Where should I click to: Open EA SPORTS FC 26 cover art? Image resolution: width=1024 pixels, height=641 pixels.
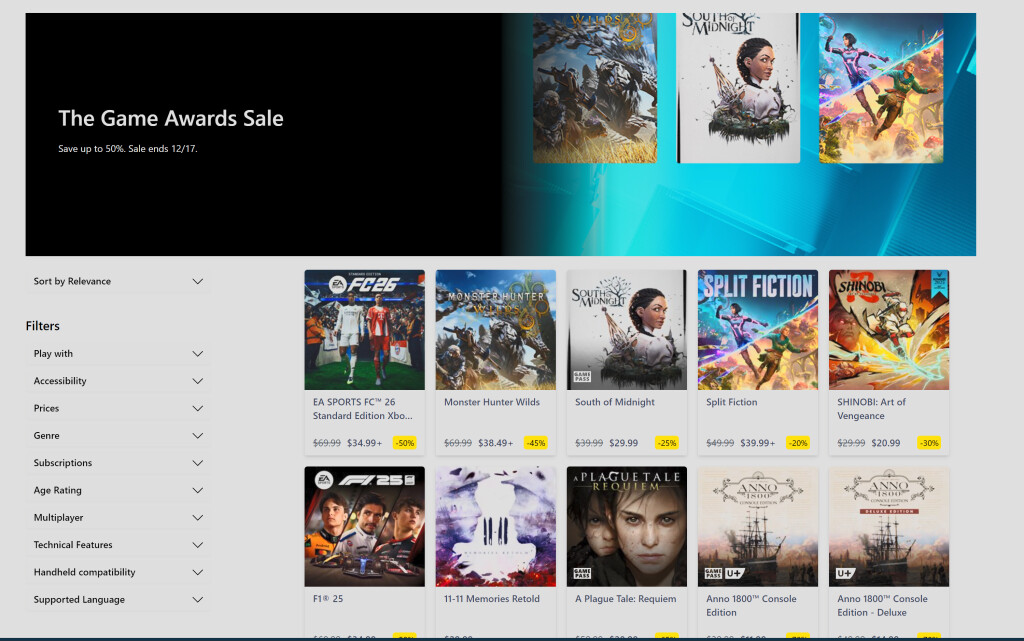pos(364,330)
